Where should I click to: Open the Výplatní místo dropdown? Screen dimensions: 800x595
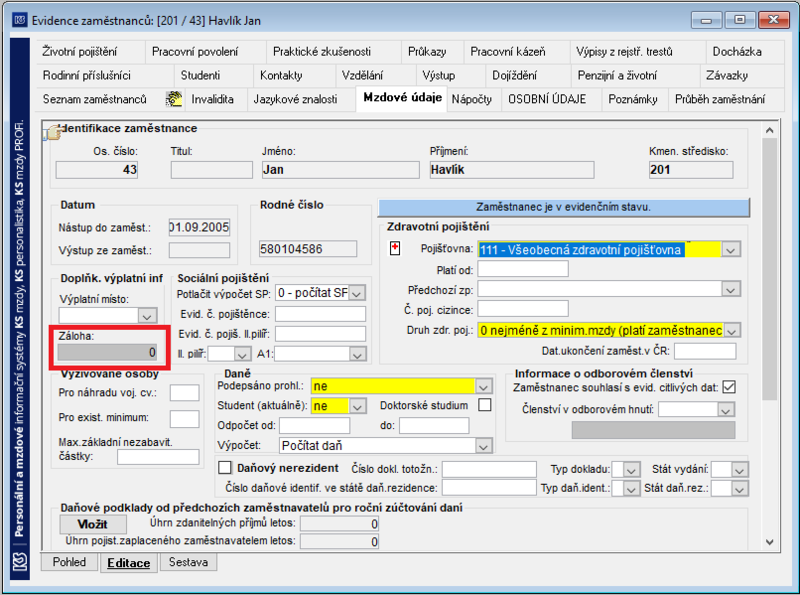147,316
